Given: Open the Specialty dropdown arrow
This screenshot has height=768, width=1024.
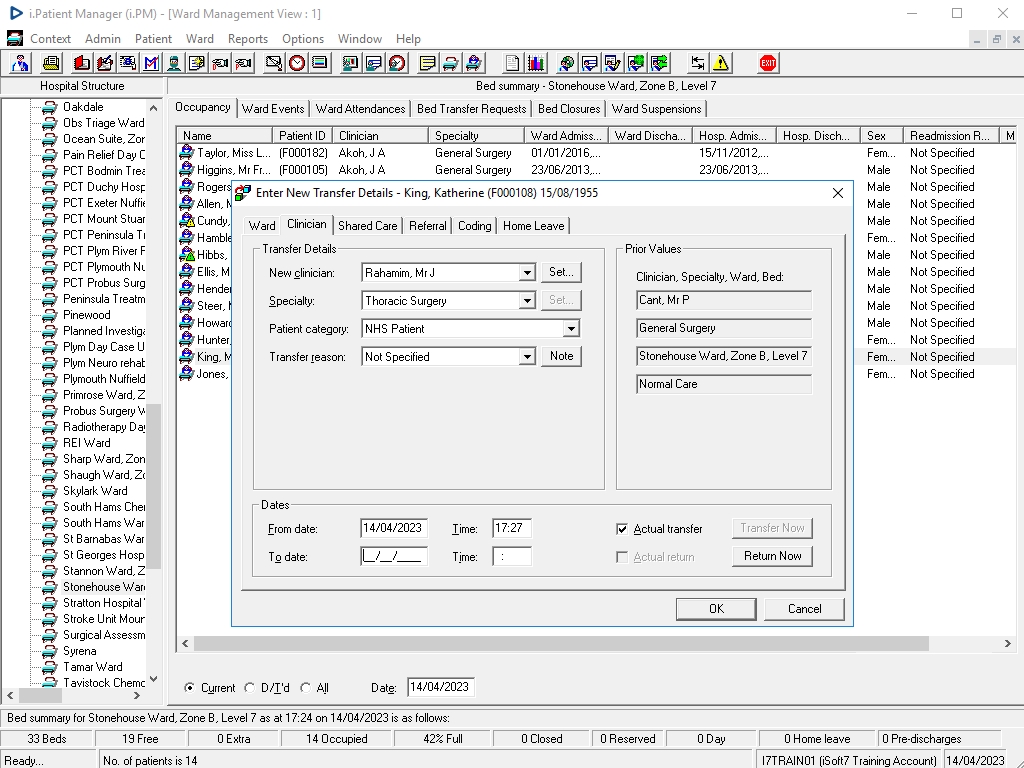Looking at the screenshot, I should 527,301.
